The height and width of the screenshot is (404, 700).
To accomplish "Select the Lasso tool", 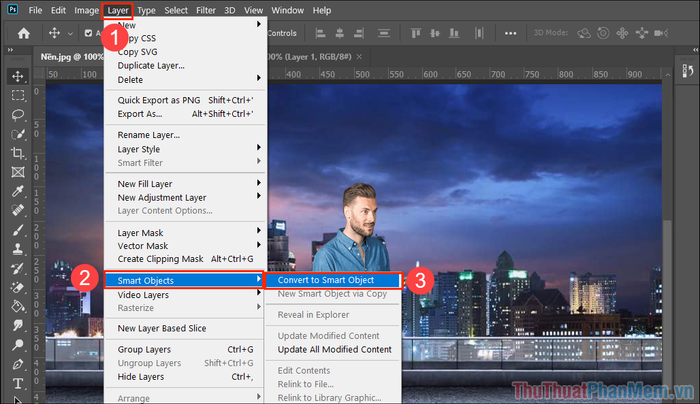I will (x=17, y=115).
